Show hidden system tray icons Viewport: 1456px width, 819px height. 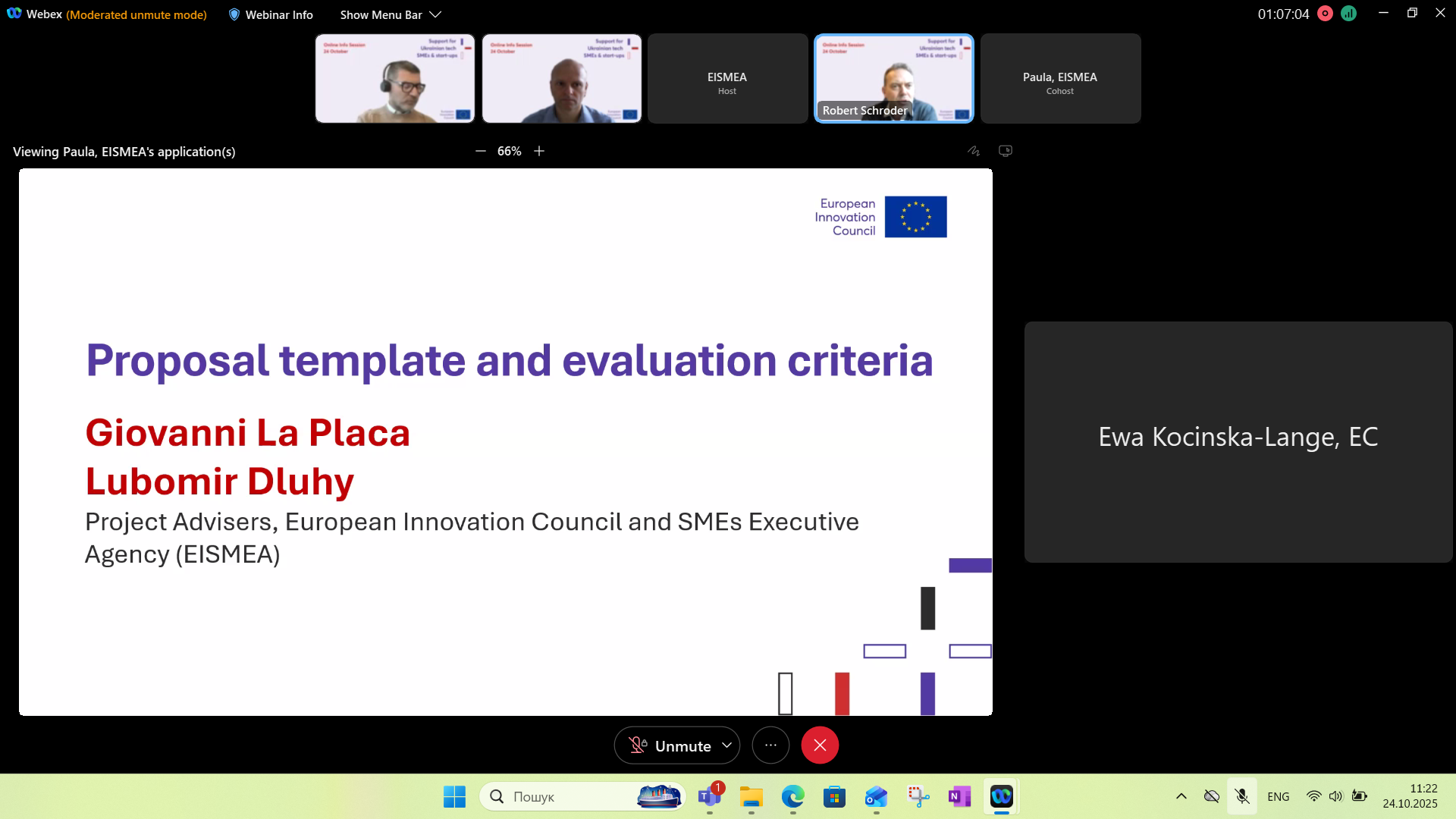click(x=1181, y=796)
